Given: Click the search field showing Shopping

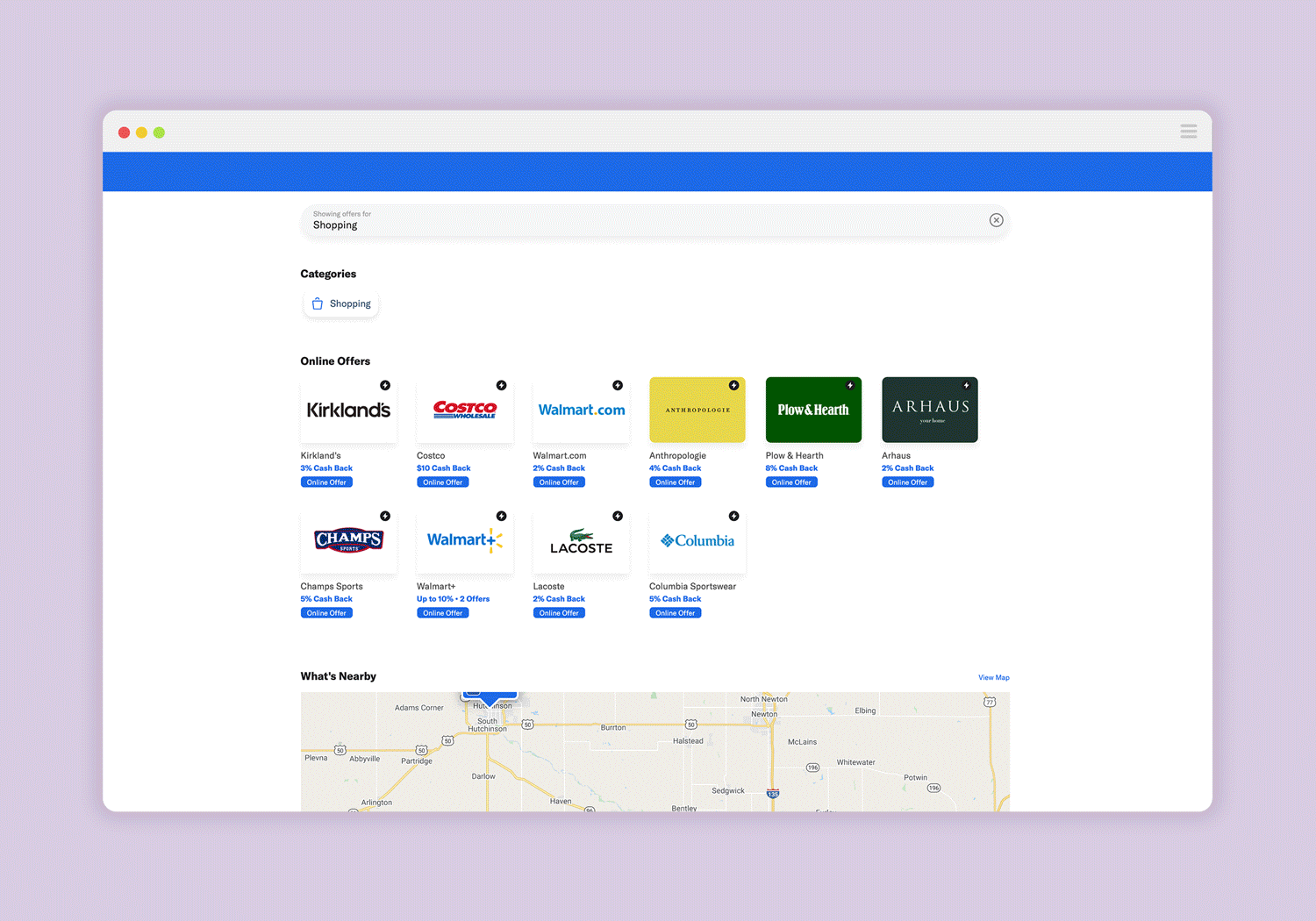Looking at the screenshot, I should tap(654, 220).
